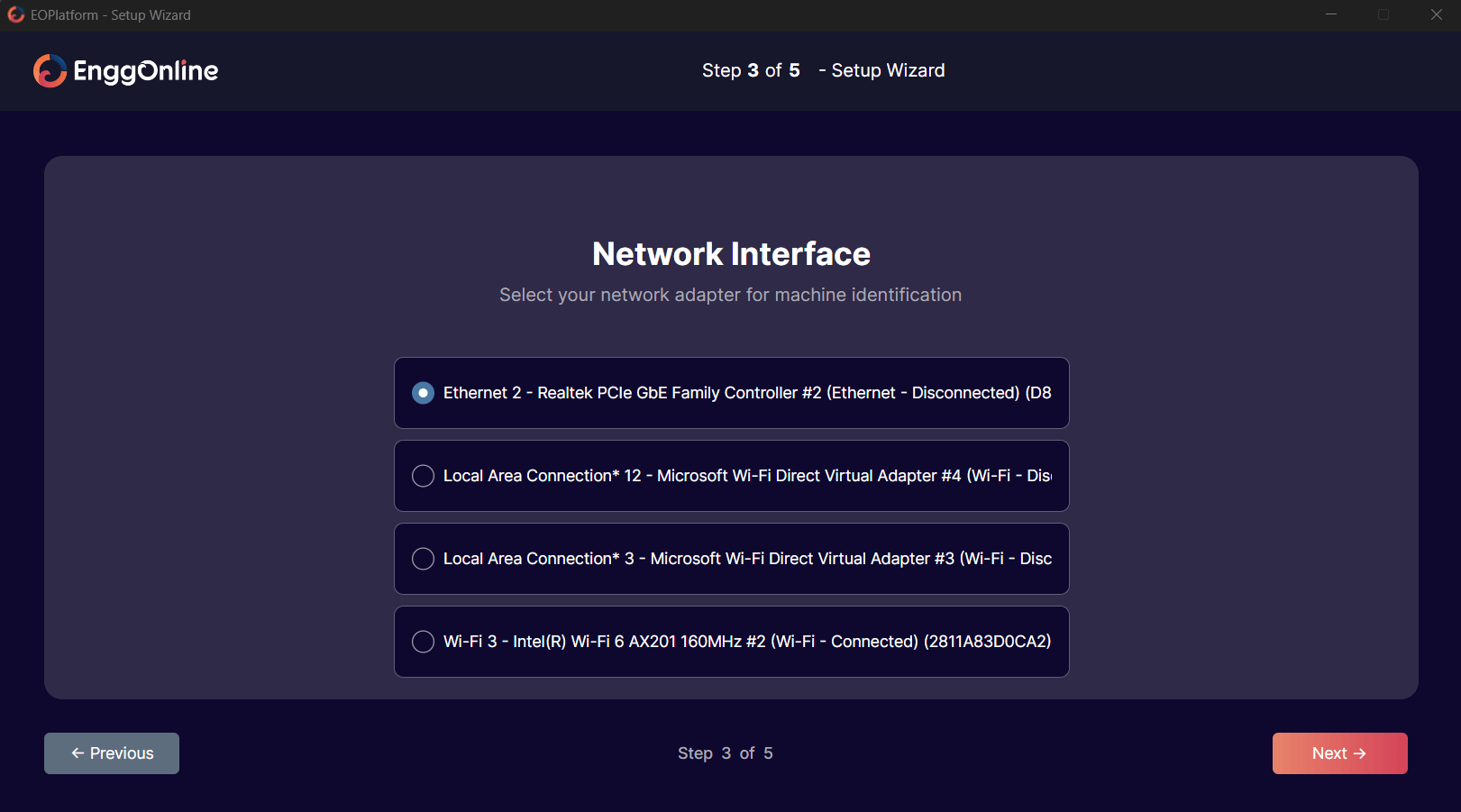Screen dimensions: 1461x812
Task: Click the EnggOnline swirl logo icon
Action: coord(50,71)
